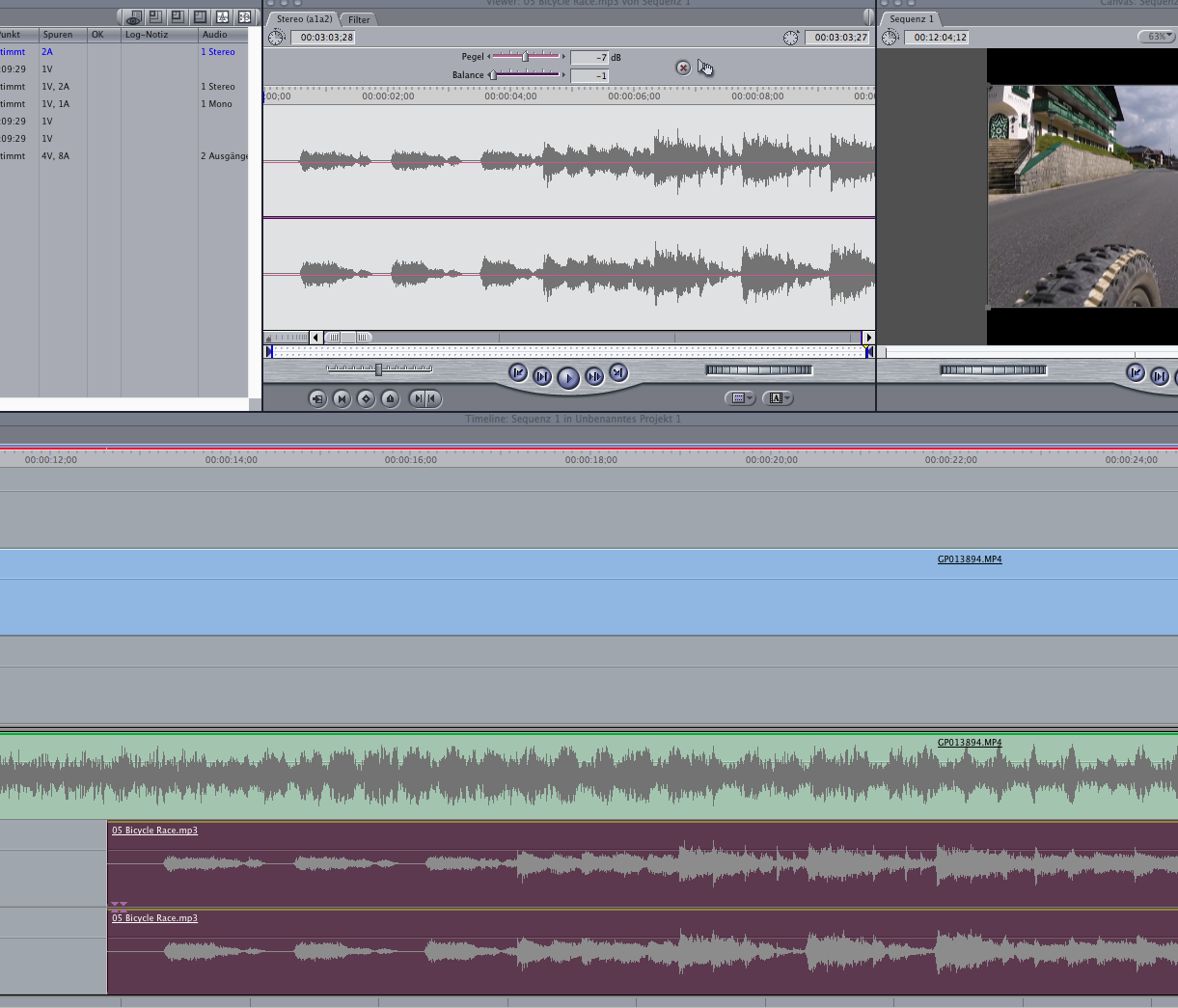Viewport: 1178px width, 1008px height.
Task: Switch to the Filter tab
Action: (359, 19)
